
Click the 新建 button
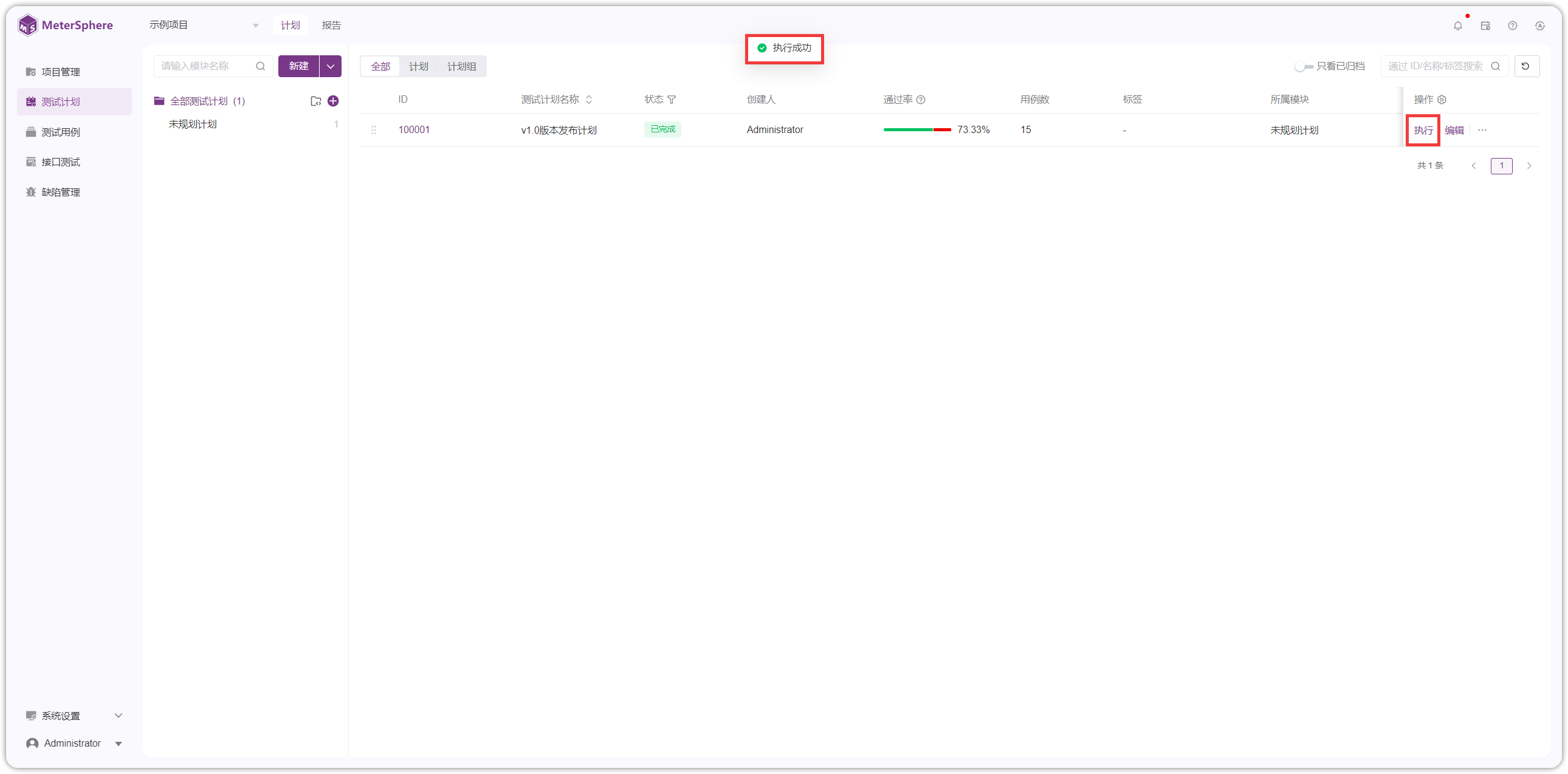click(298, 66)
